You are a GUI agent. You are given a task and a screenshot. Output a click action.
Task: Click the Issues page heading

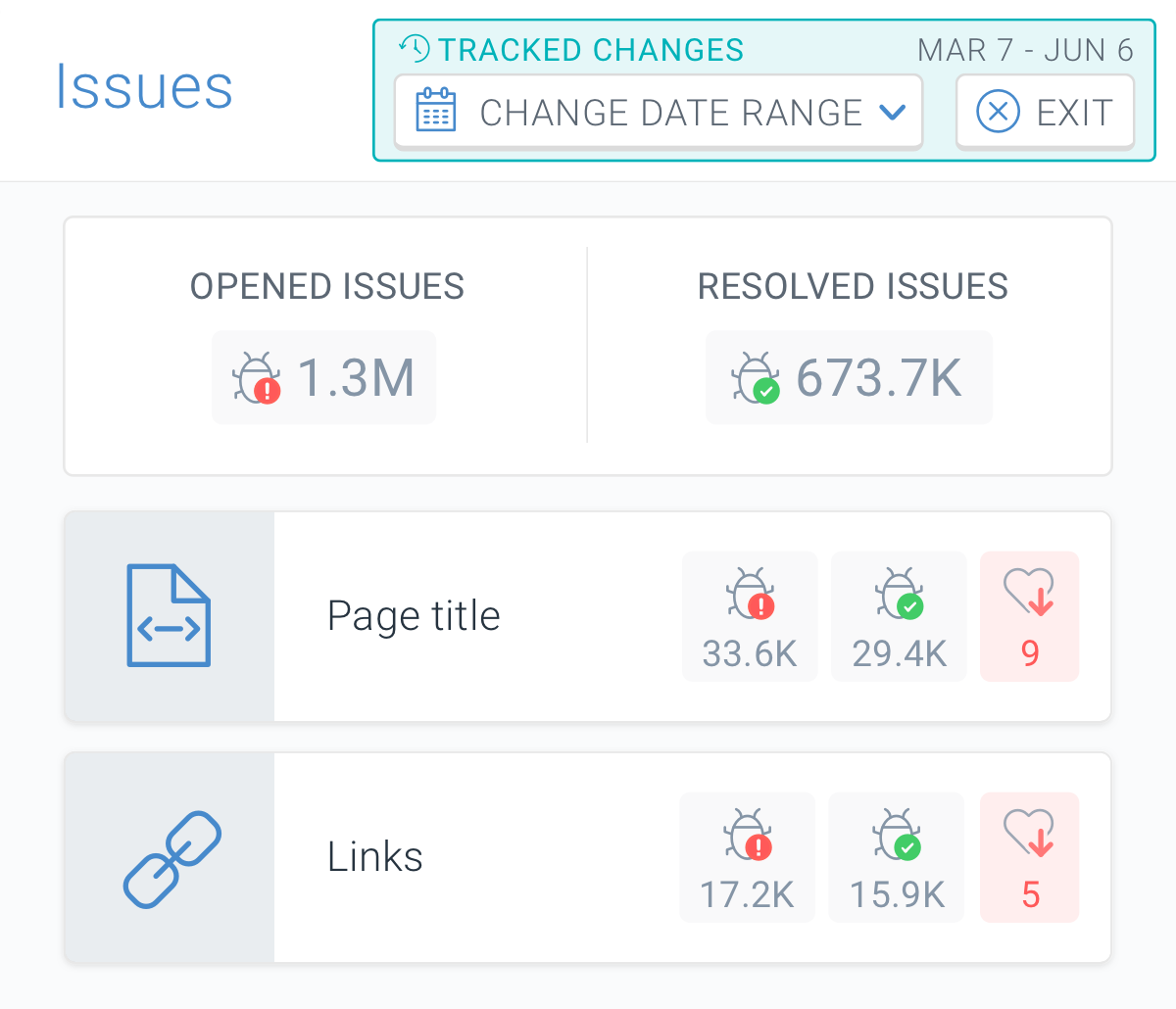point(144,86)
